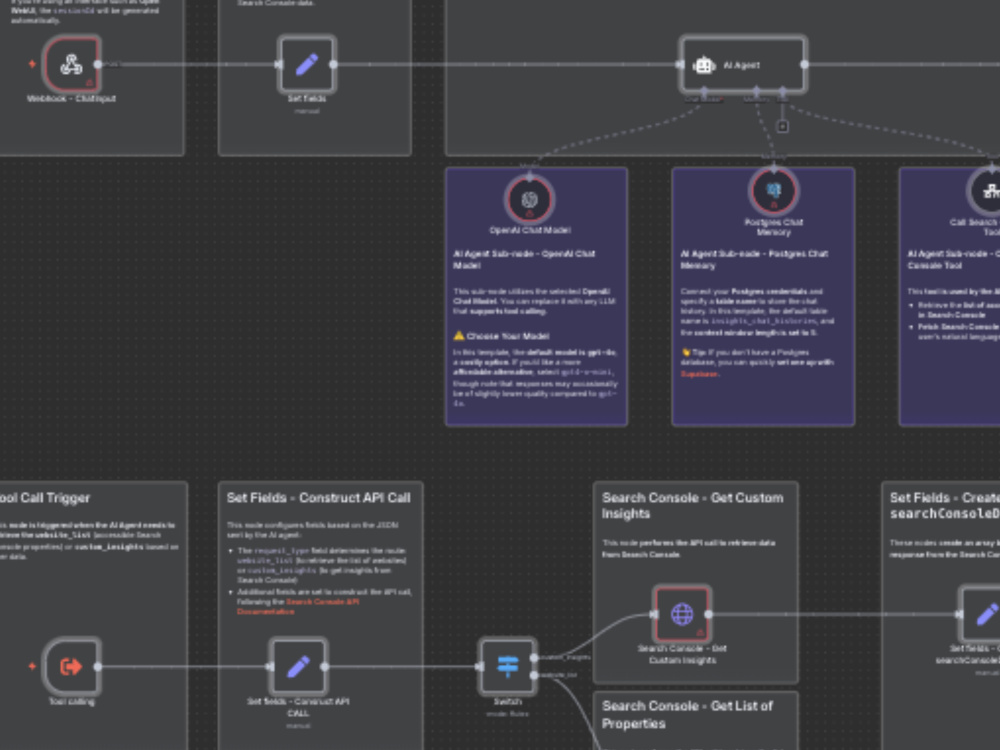Select the Webhook - ChatInput node icon
The height and width of the screenshot is (750, 1000).
[71, 64]
